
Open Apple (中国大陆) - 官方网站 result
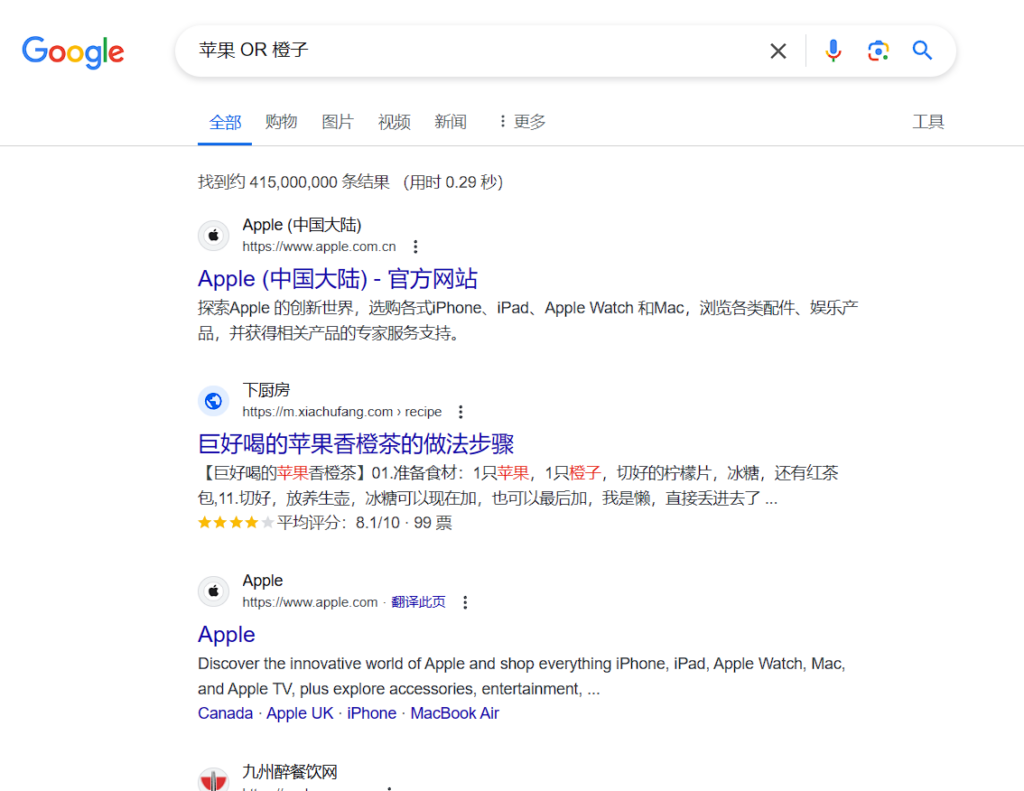click(338, 279)
